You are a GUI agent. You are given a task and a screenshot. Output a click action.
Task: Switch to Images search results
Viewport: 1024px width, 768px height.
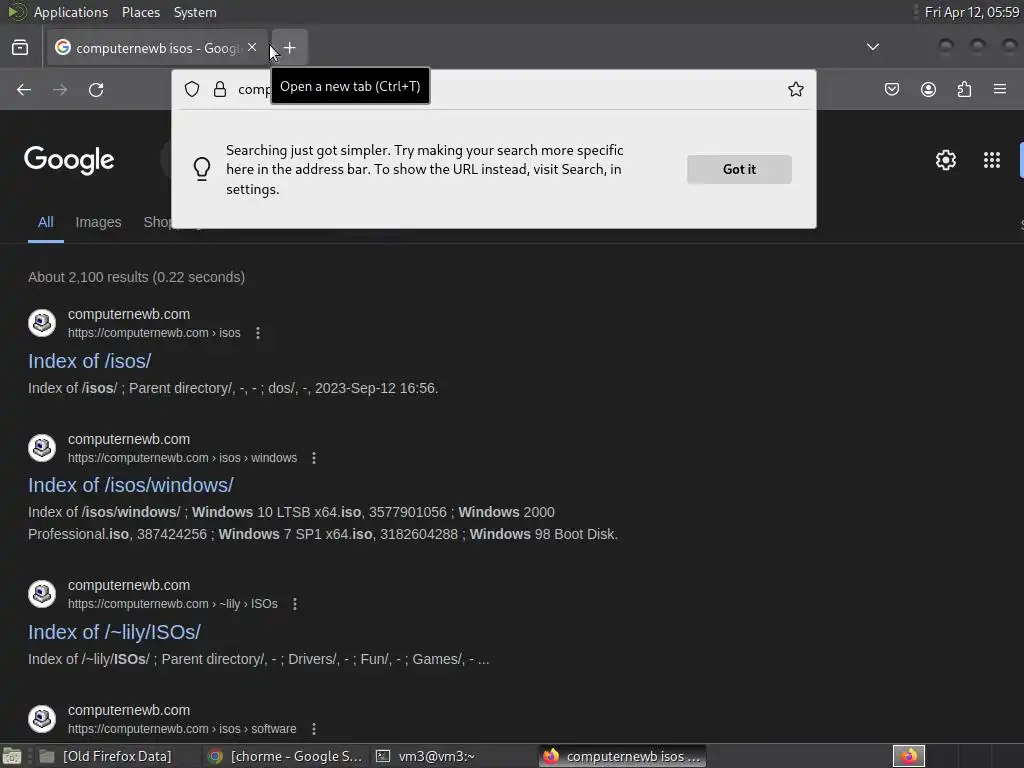coord(99,222)
